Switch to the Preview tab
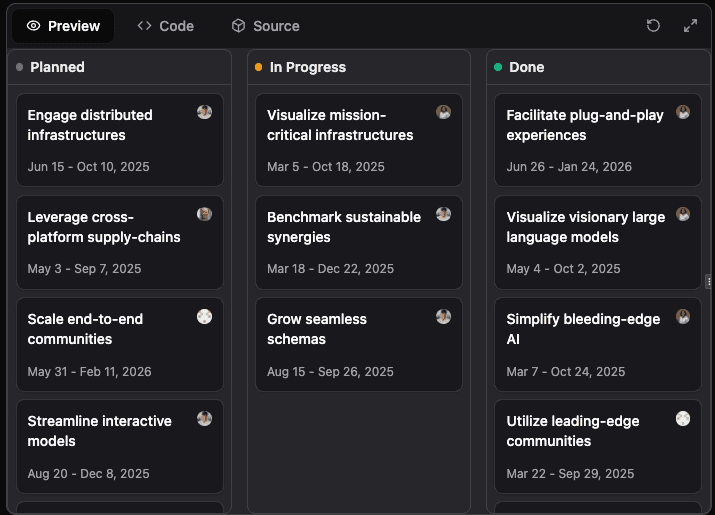Viewport: 715px width, 515px height. [63, 26]
